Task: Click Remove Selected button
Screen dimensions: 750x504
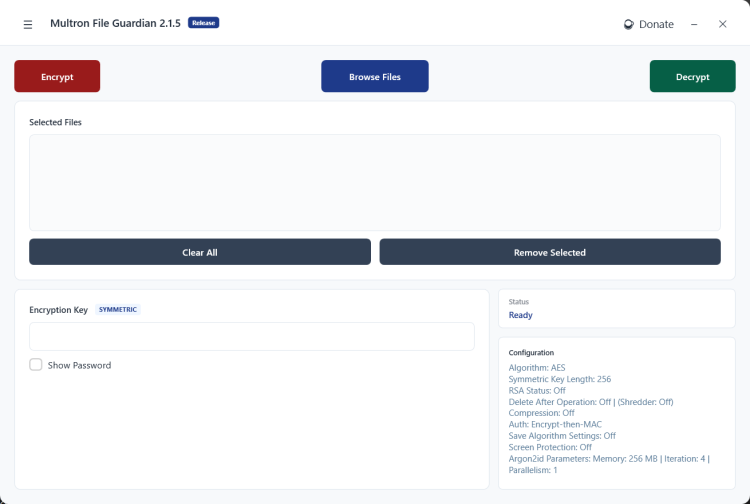Action: [549, 252]
